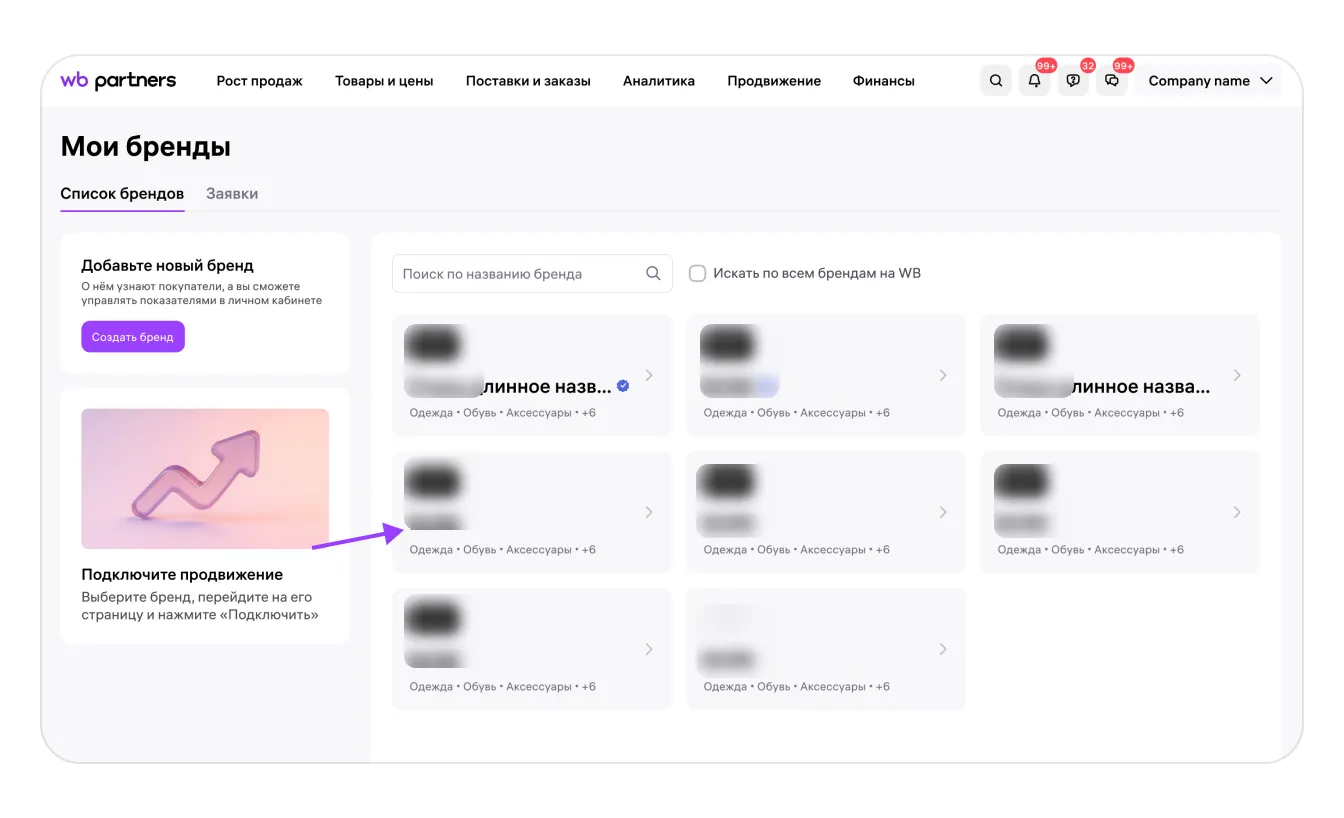Focus the 'Поиск по названию бренда' field
Image resolution: width=1344 pixels, height=818 pixels.
(x=532, y=273)
